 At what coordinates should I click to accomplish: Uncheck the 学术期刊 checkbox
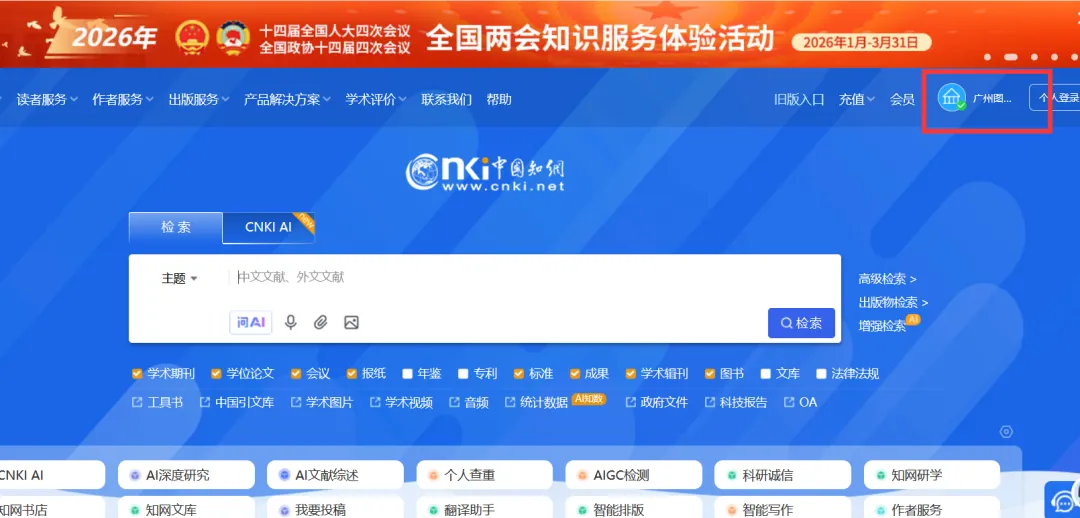[136, 374]
